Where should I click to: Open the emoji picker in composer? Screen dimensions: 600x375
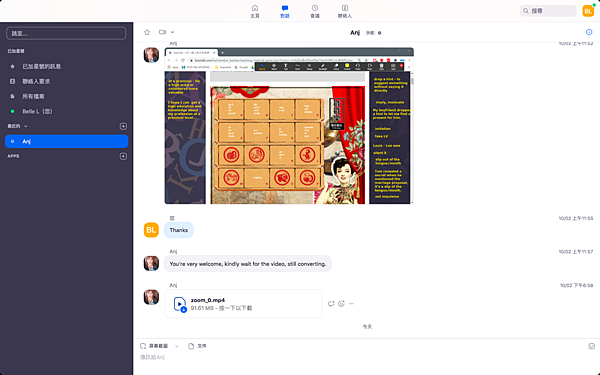(591, 346)
